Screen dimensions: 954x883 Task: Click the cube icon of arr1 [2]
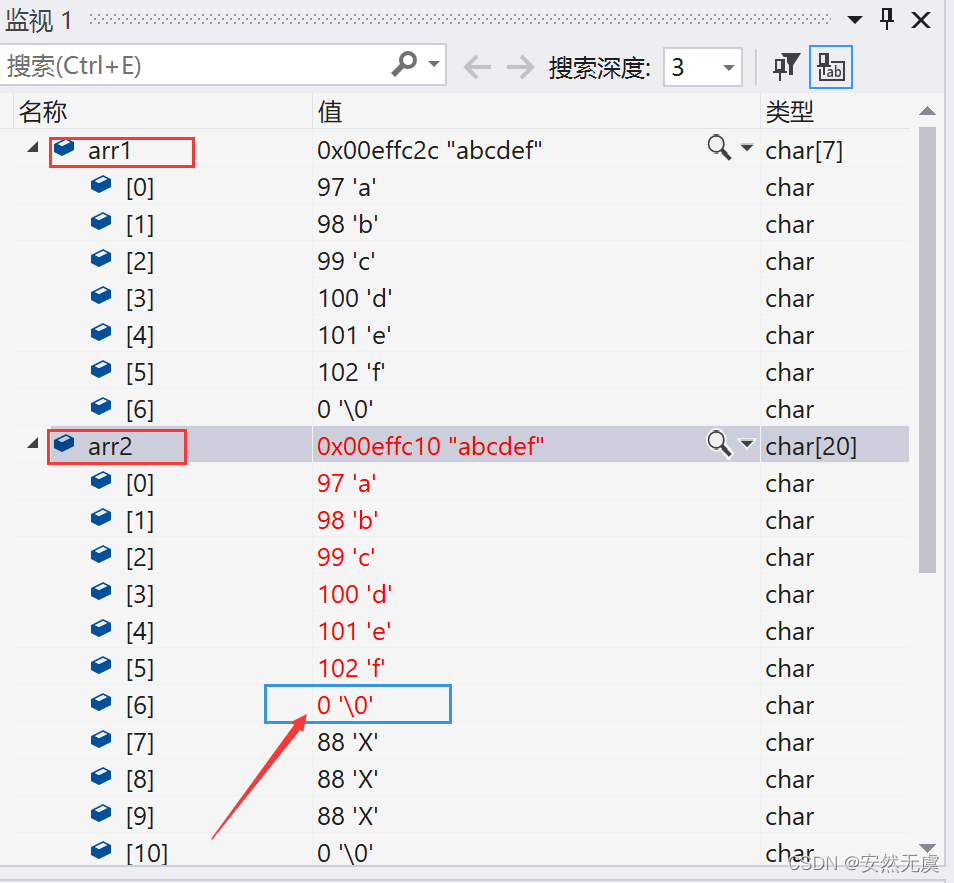click(x=101, y=259)
